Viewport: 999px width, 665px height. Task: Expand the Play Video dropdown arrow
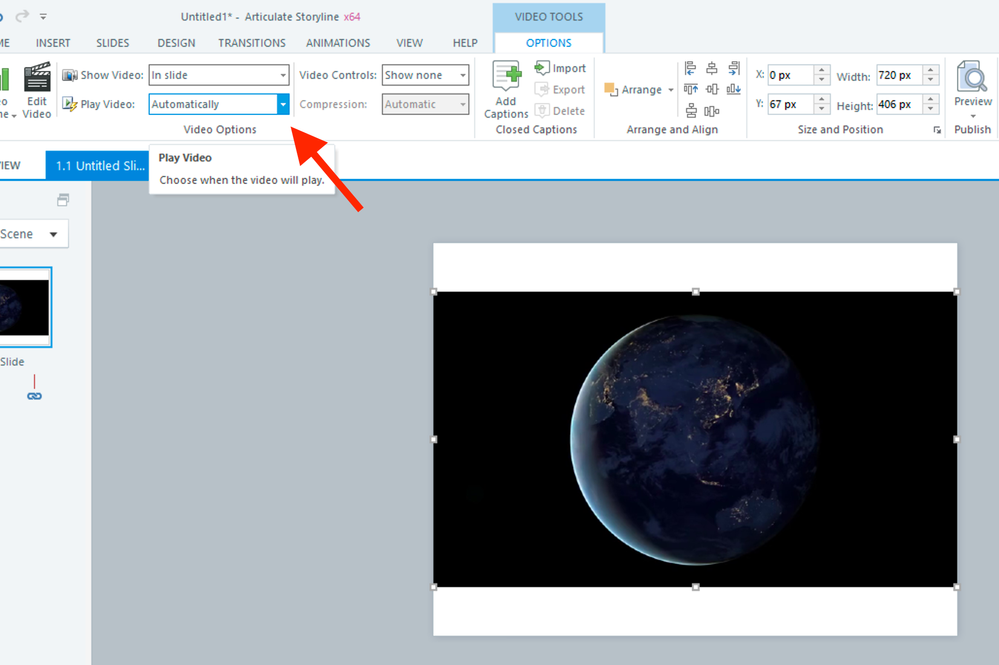pyautogui.click(x=283, y=104)
